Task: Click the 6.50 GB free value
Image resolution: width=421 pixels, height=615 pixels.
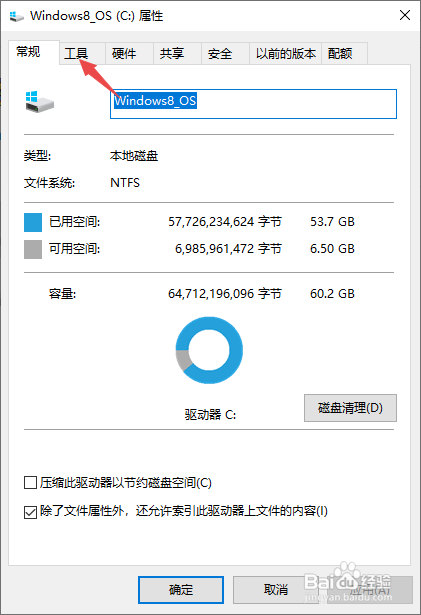Action: click(332, 249)
